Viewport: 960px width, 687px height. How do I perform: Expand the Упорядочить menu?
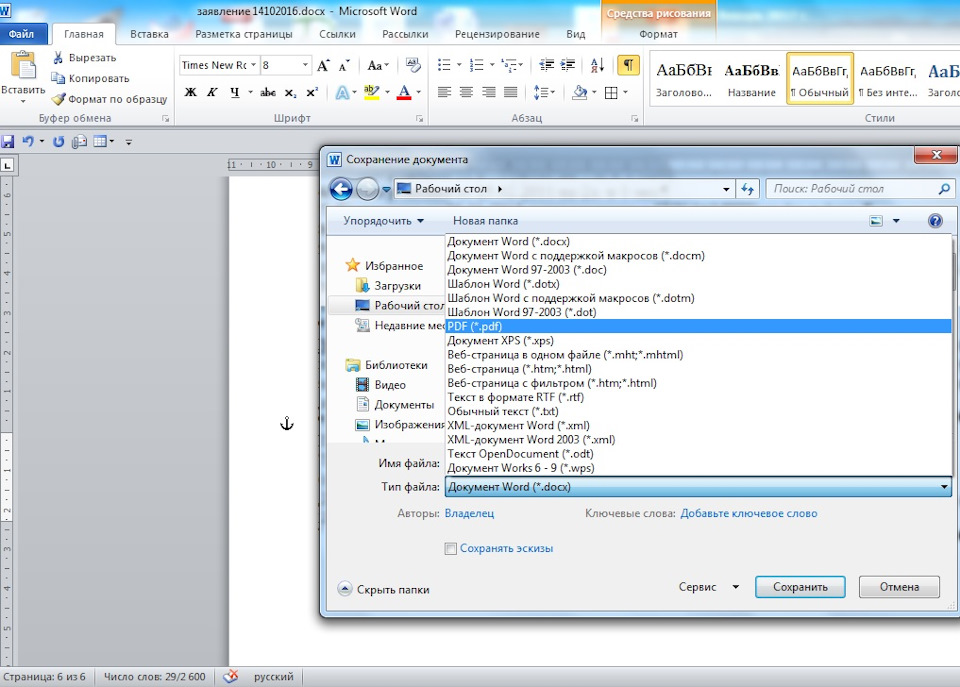tap(383, 220)
